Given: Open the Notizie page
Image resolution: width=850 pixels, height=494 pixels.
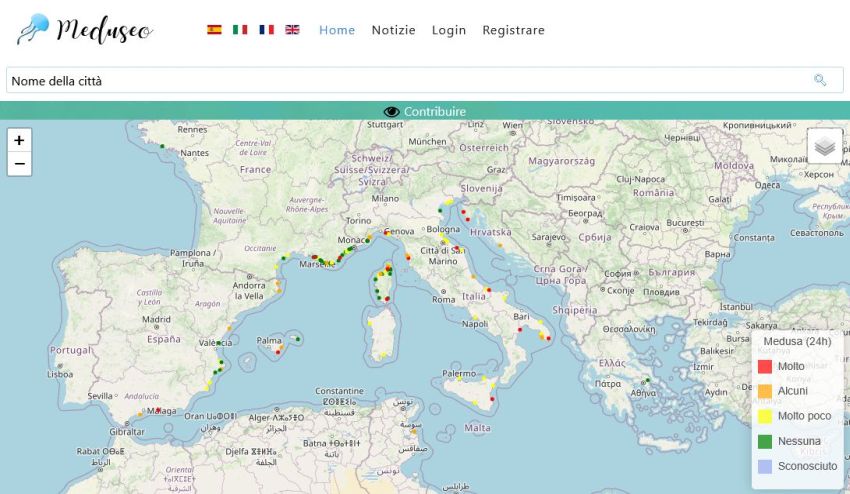Looking at the screenshot, I should pyautogui.click(x=394, y=30).
